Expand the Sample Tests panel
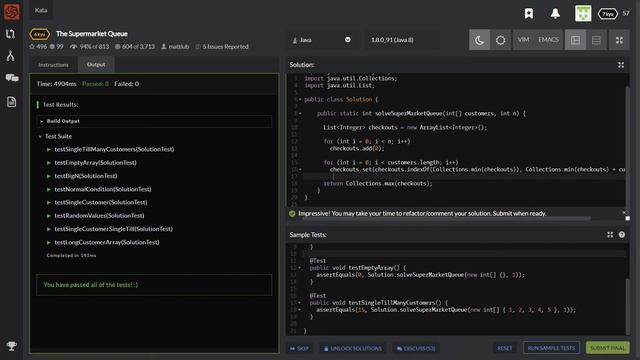640x360 pixels. [610, 235]
